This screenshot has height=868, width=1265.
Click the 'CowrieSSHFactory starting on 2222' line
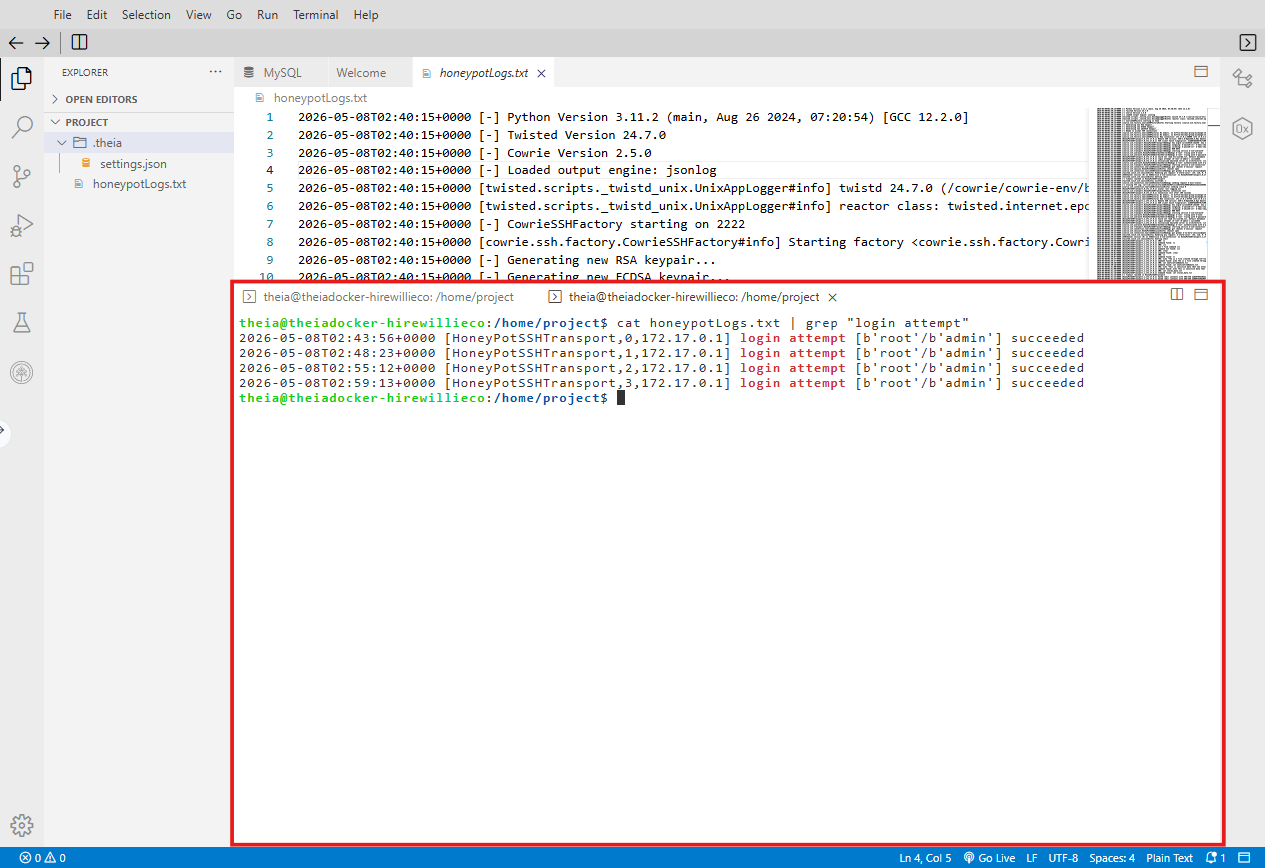click(521, 224)
